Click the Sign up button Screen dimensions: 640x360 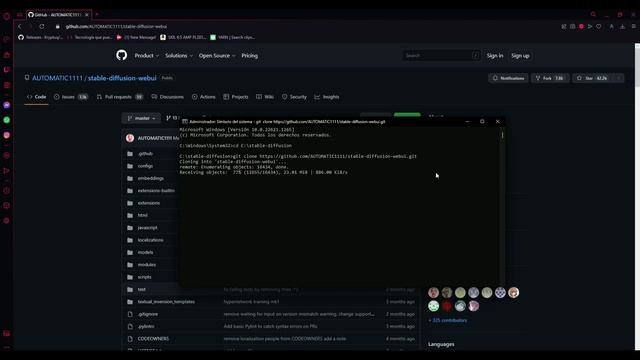pos(520,56)
